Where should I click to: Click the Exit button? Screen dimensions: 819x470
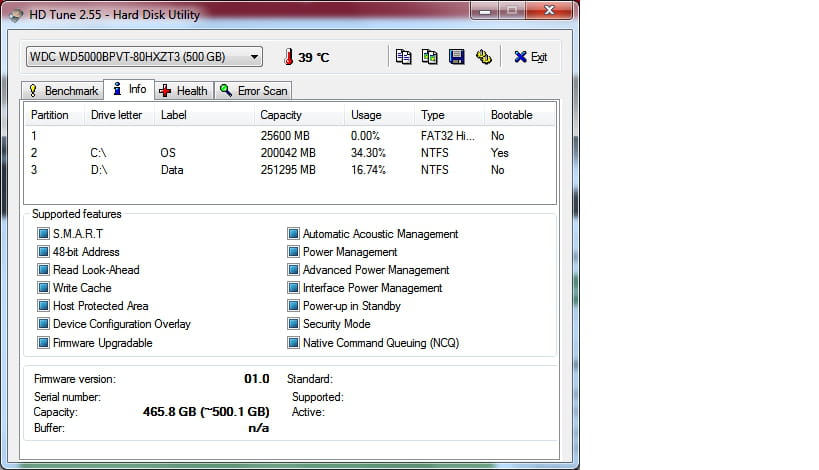[x=531, y=57]
